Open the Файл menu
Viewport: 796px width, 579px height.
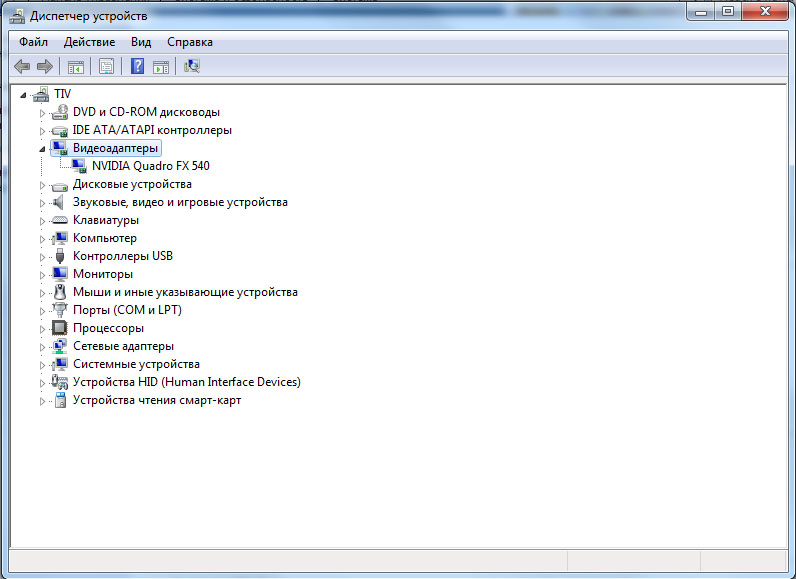click(34, 42)
